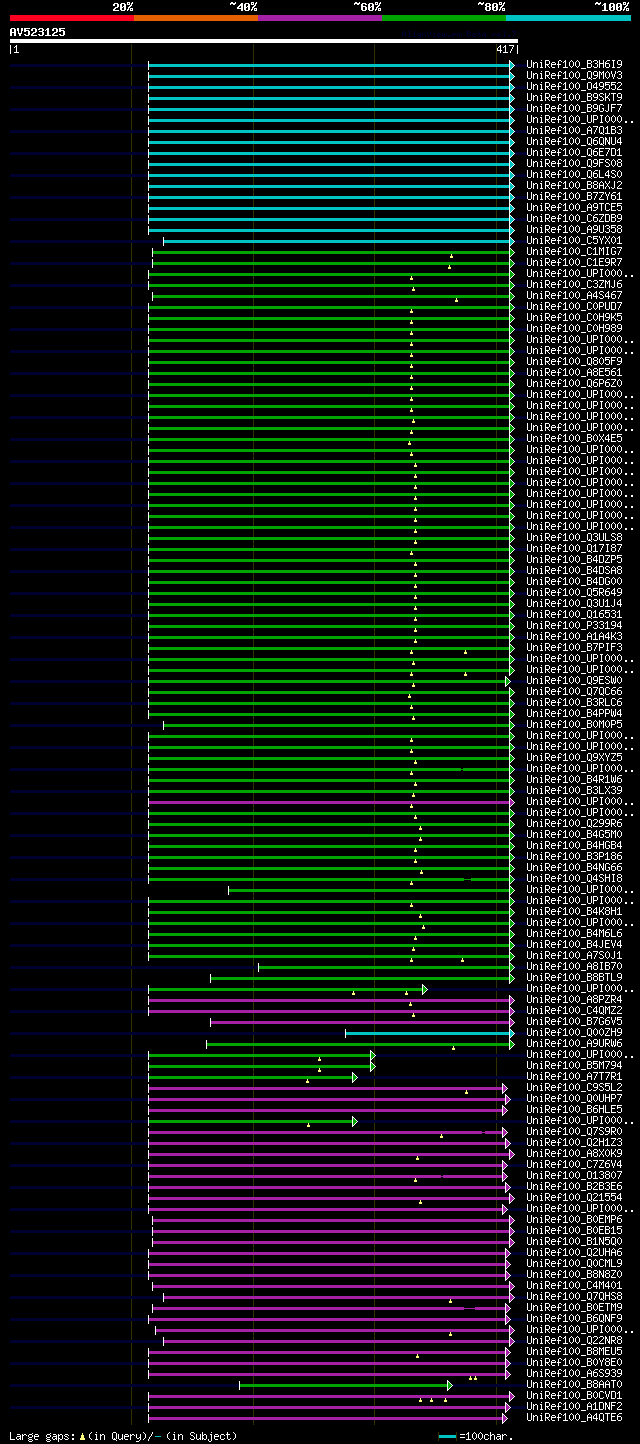
Task: Click hit label UniRef100_Q2UHA6
Action: pyautogui.click(x=574, y=1252)
